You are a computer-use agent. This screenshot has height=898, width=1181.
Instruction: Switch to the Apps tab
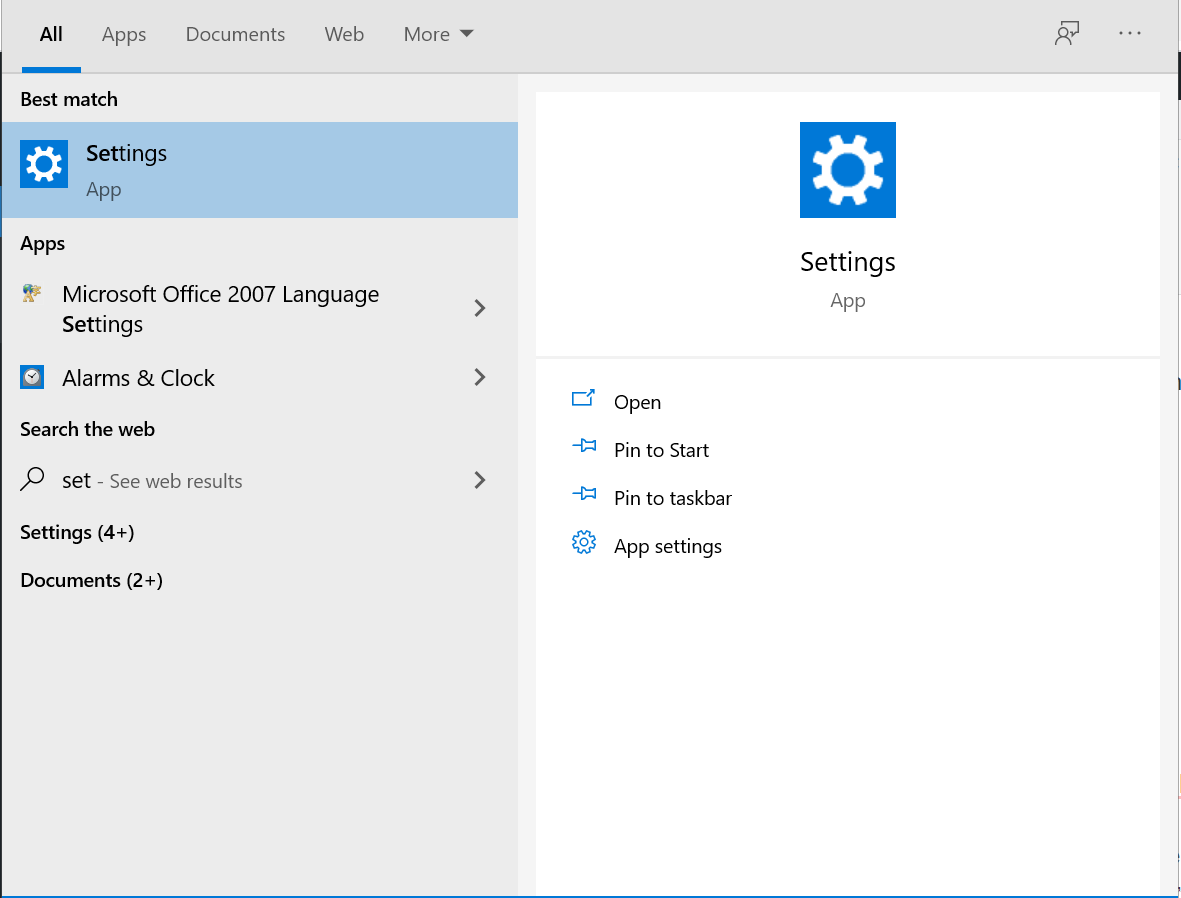click(124, 34)
